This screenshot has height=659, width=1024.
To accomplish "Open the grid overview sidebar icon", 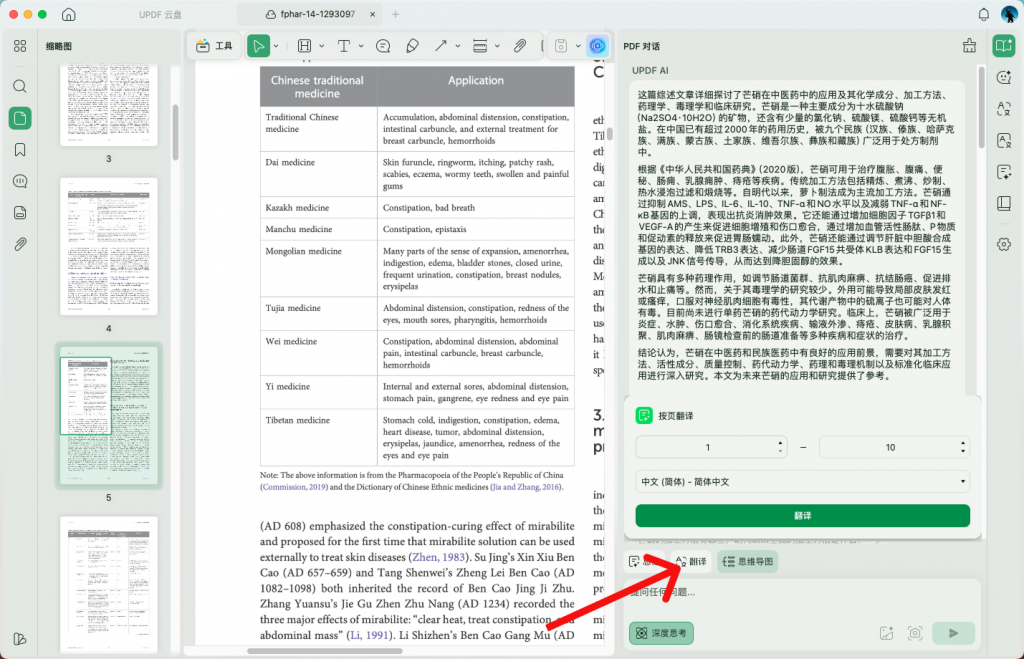I will [20, 46].
